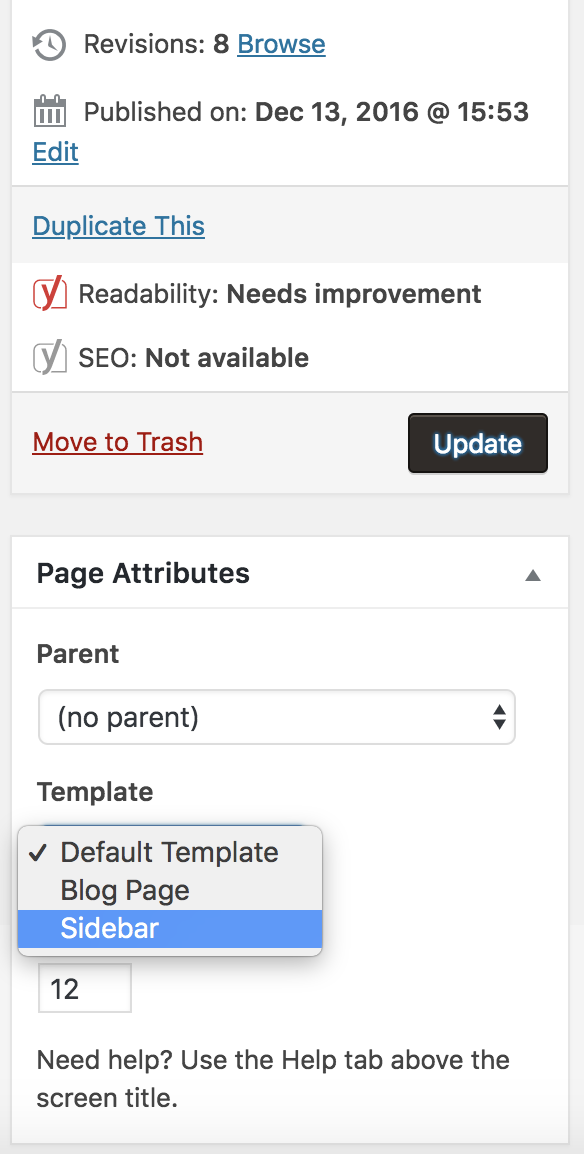The image size is (584, 1154).
Task: Move the page to Trash
Action: (x=118, y=442)
